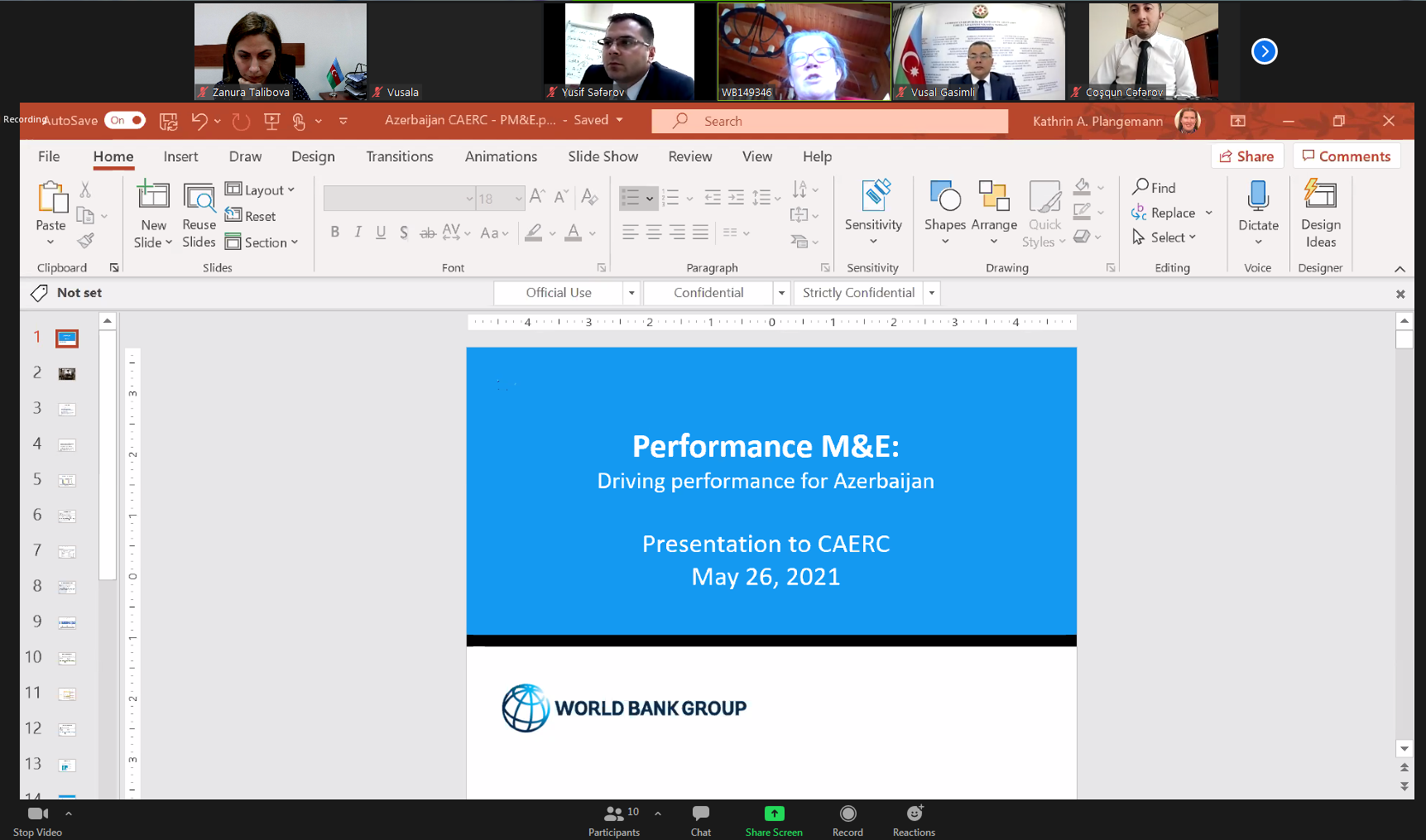Click in the Search box
1426x840 pixels.
tap(830, 121)
